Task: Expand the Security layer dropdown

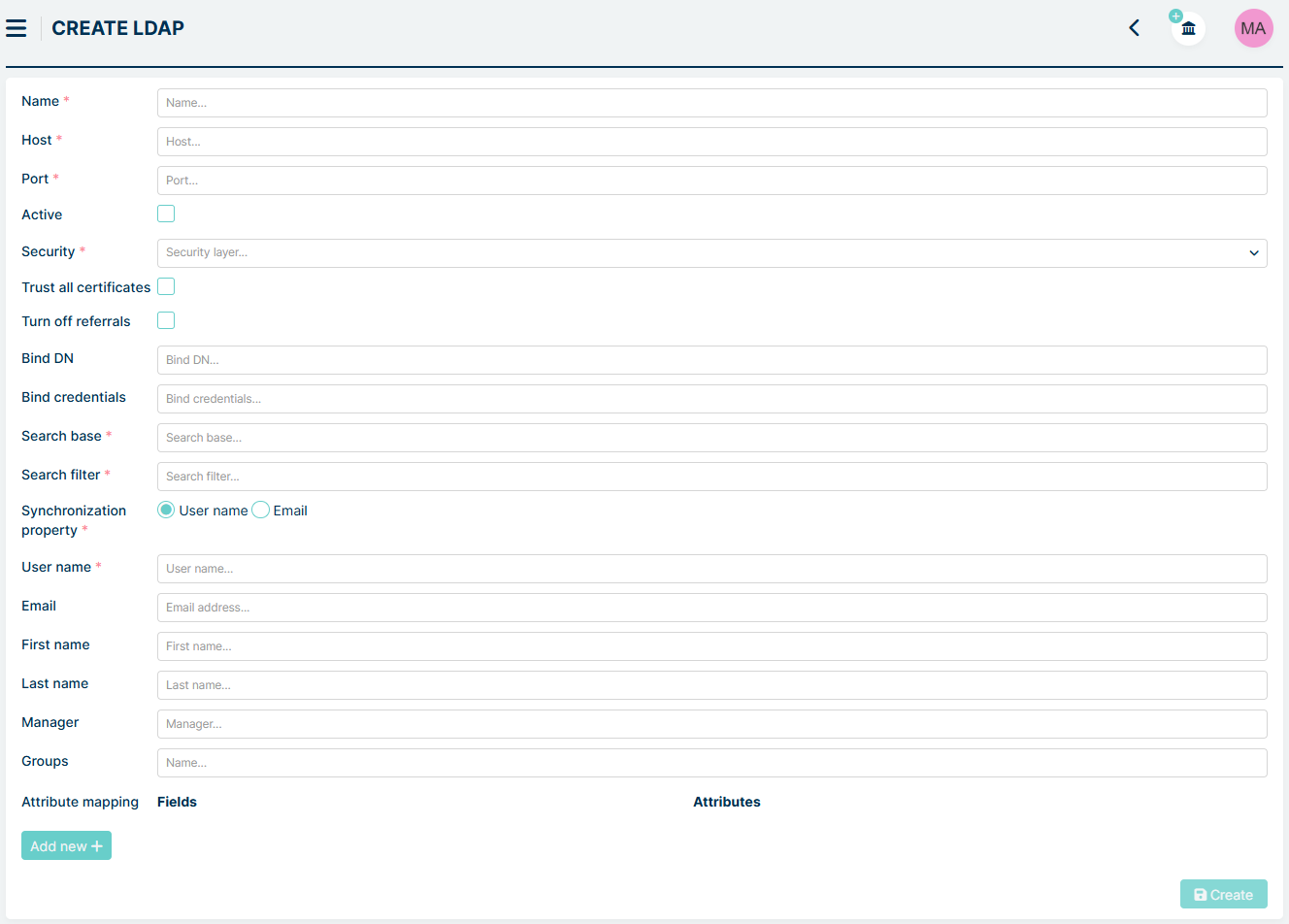Action: coord(711,252)
